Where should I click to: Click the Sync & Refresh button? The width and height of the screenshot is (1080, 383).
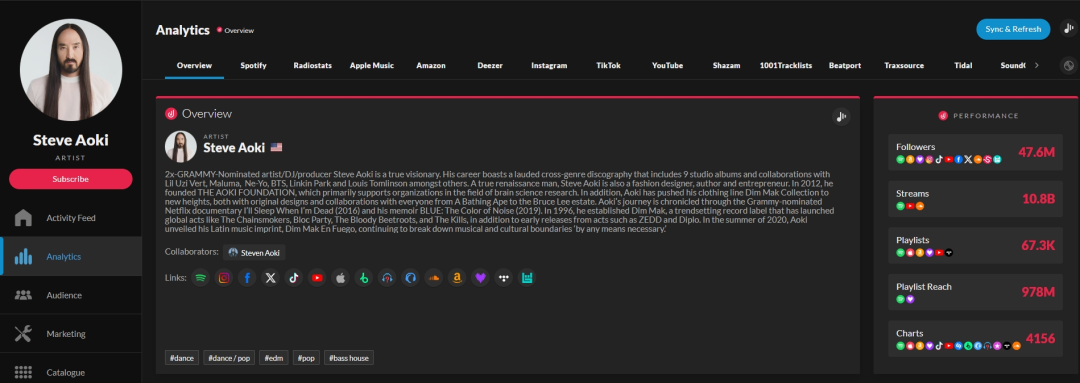(x=1013, y=29)
